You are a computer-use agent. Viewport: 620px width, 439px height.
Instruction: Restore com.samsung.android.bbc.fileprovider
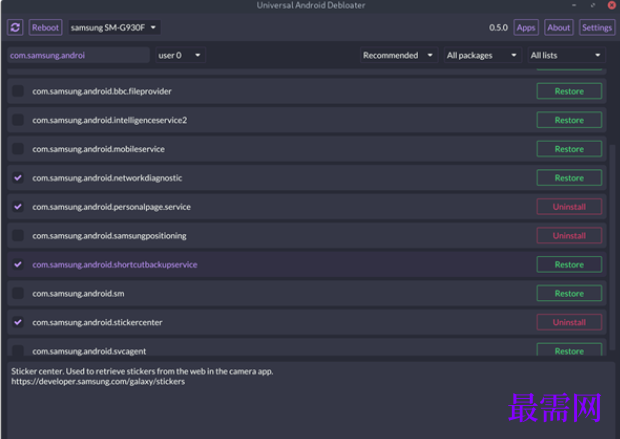point(569,91)
